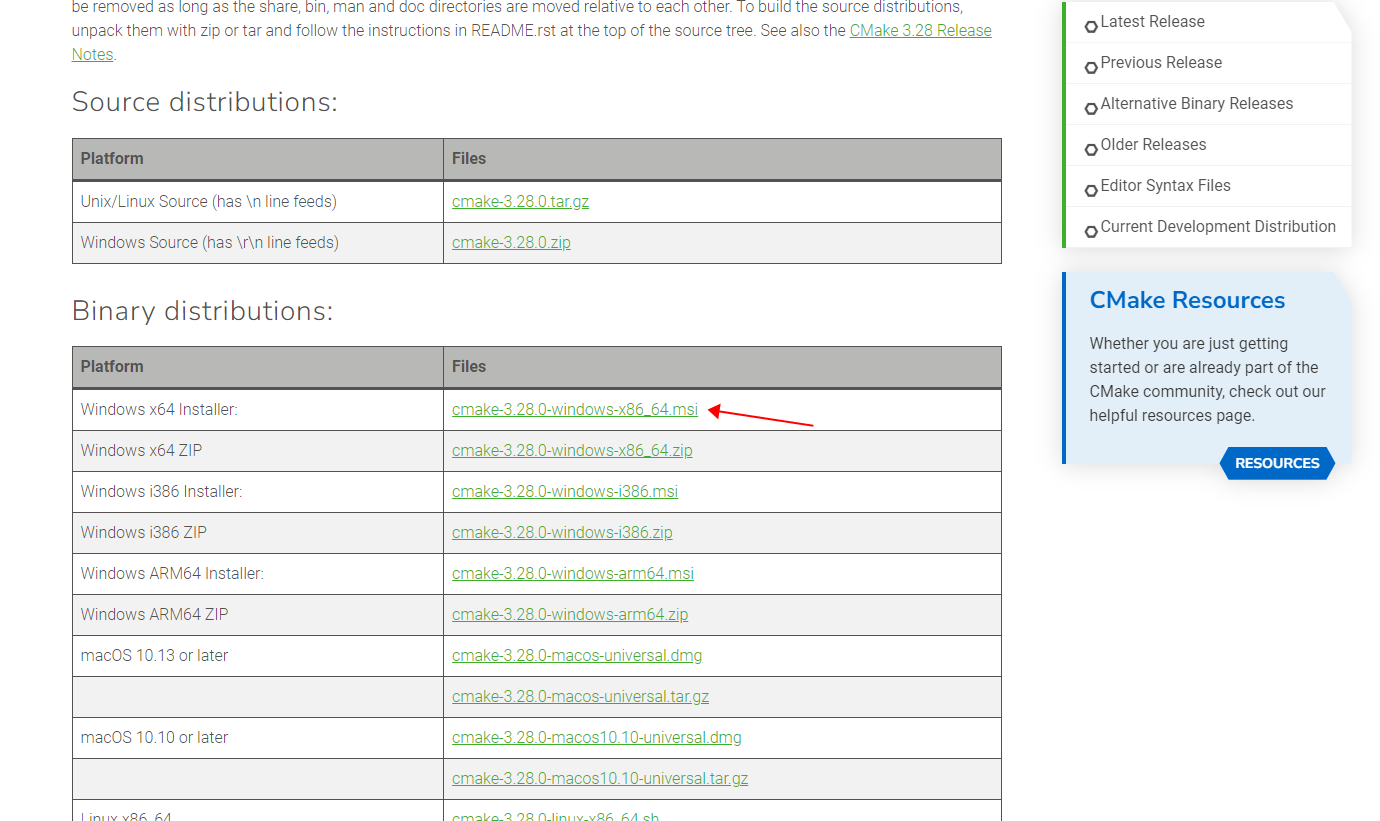The image size is (1380, 821).
Task: Click the 'Source distributions:' heading
Action: [205, 102]
